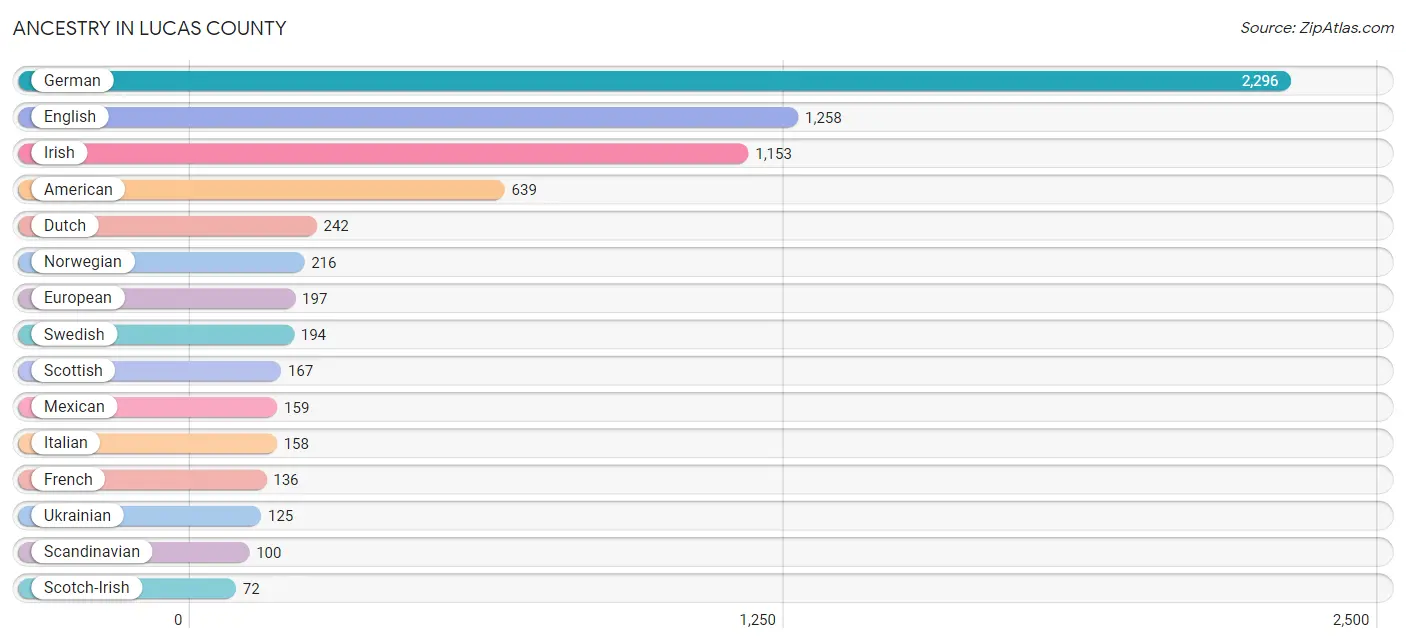Click the 197 value for European
The width and height of the screenshot is (1406, 644).
[x=315, y=299]
